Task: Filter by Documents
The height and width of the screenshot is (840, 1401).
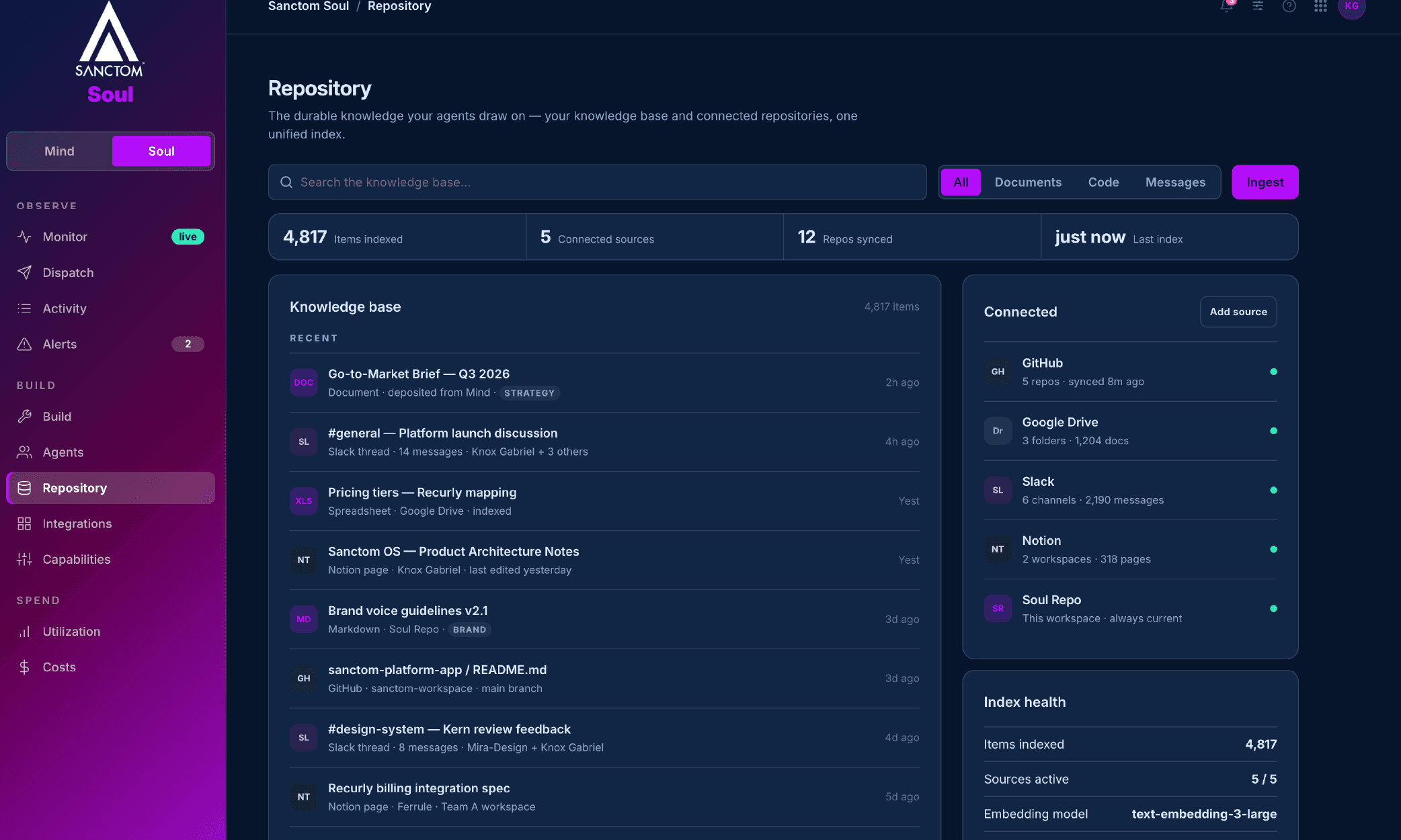Action: [x=1028, y=182]
